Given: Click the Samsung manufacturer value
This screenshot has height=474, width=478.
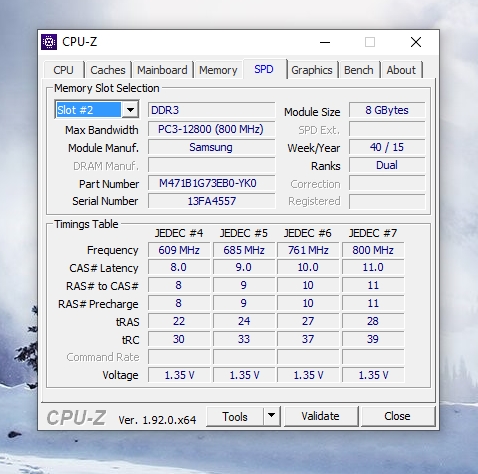Looking at the screenshot, I should [212, 147].
